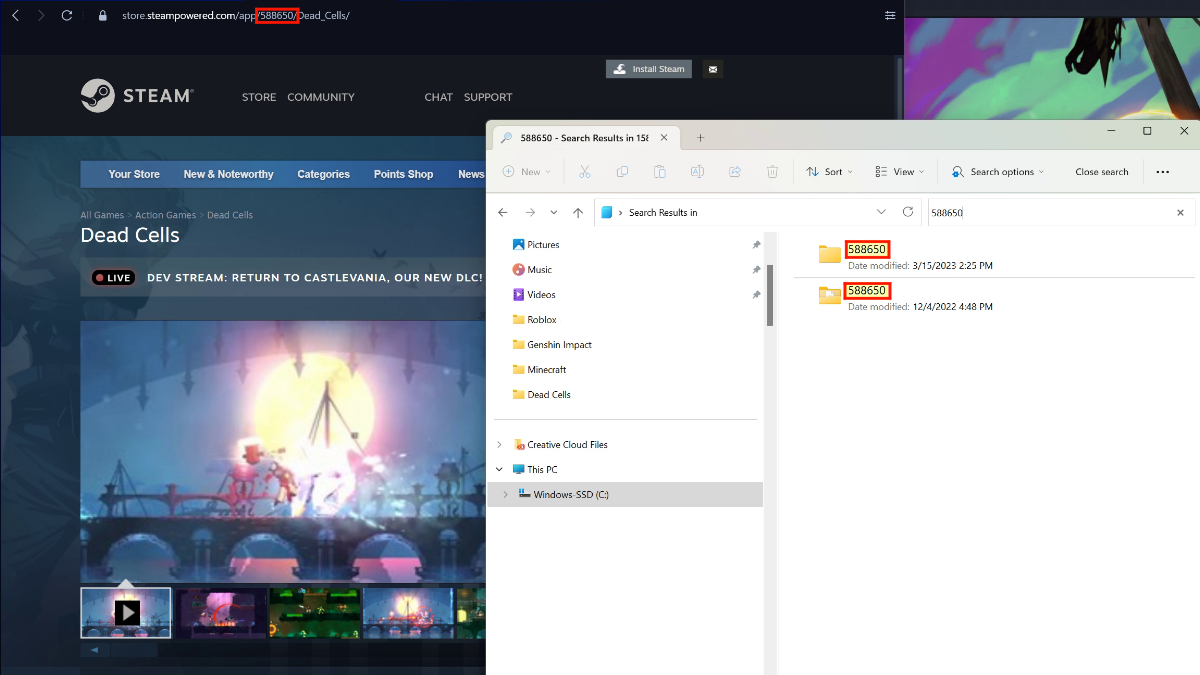The image size is (1200, 675).
Task: Click the Delete icon in the toolbar
Action: [771, 171]
